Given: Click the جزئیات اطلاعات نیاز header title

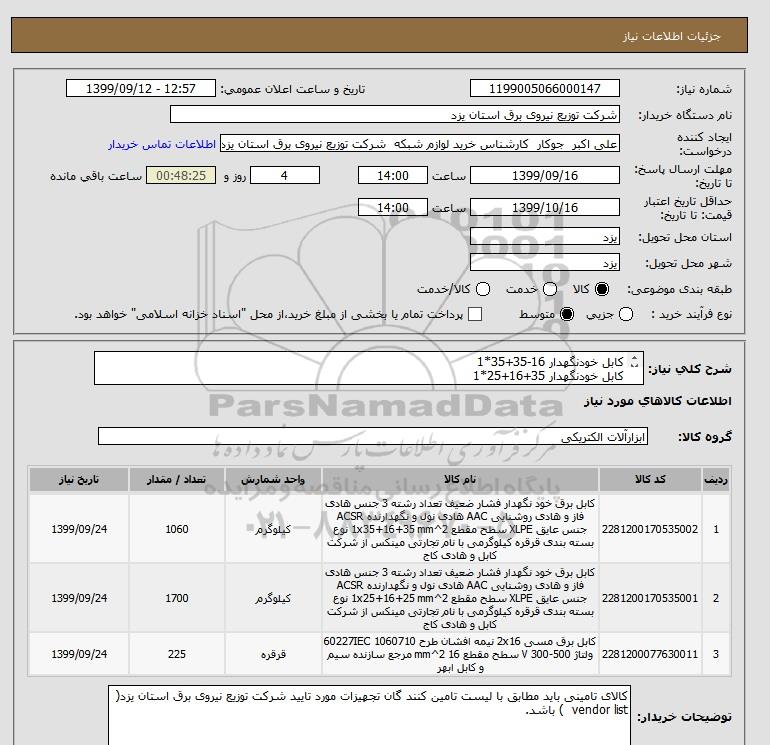Looking at the screenshot, I should 671,36.
